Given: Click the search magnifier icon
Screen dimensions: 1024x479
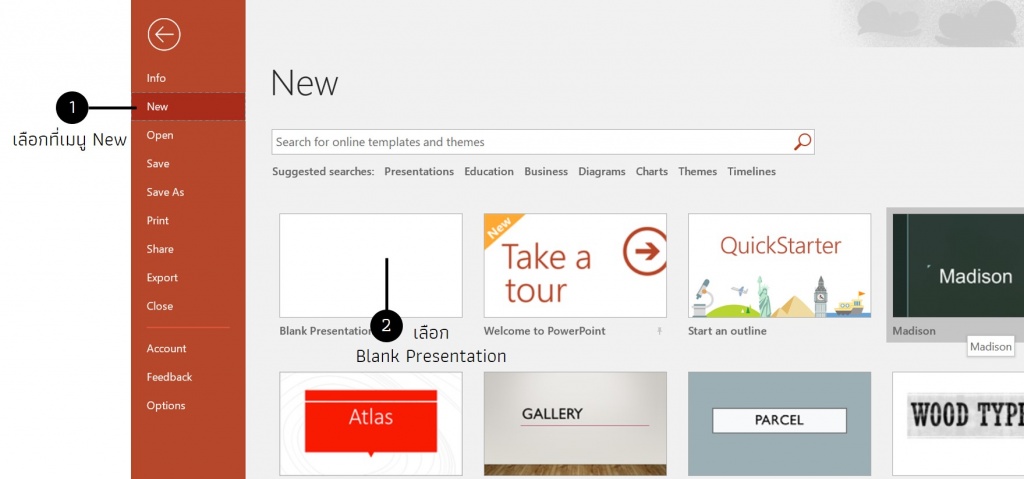Looking at the screenshot, I should (x=802, y=142).
